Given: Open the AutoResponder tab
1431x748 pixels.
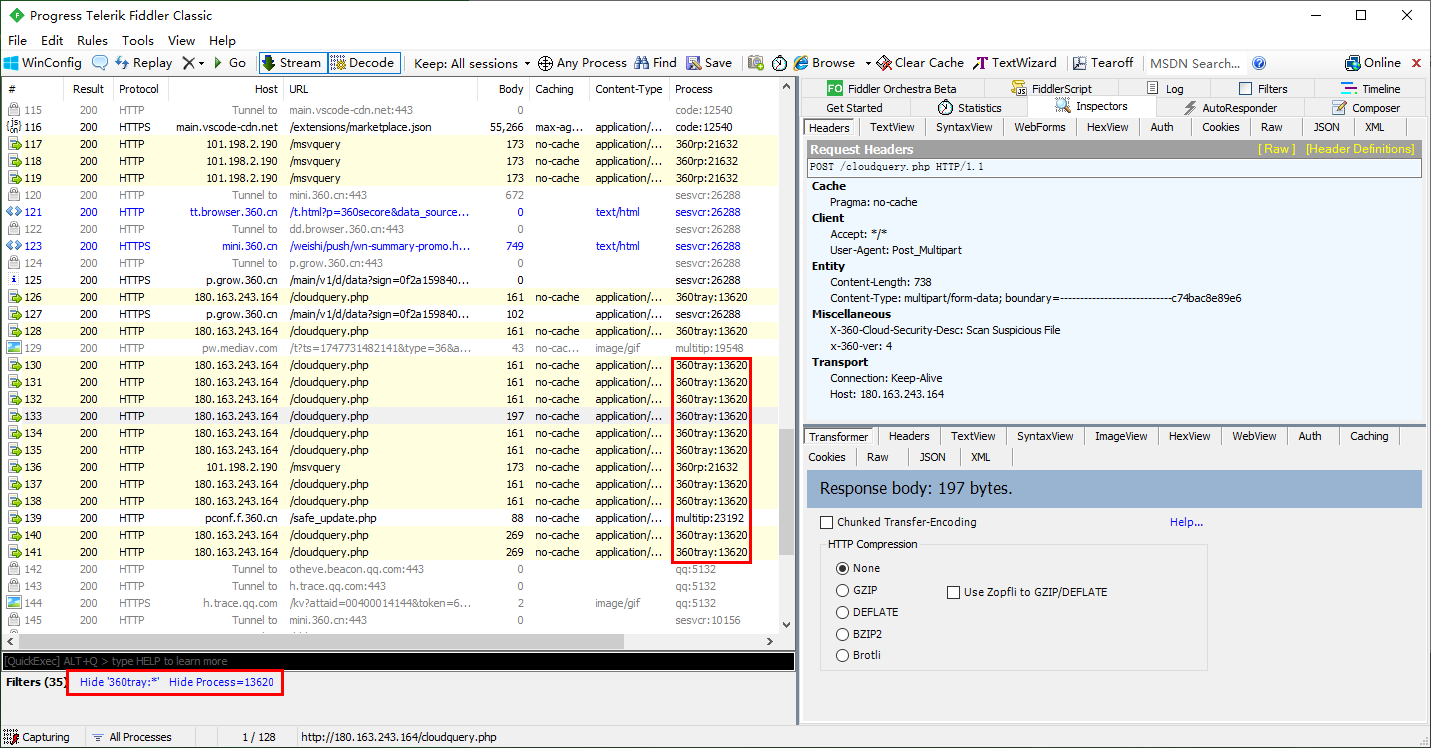Looking at the screenshot, I should pyautogui.click(x=1230, y=108).
